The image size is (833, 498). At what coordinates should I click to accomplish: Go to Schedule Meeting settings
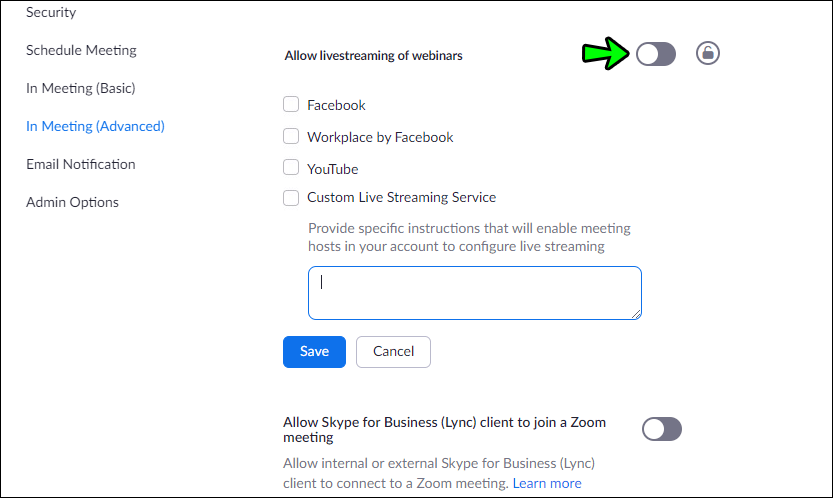point(81,50)
